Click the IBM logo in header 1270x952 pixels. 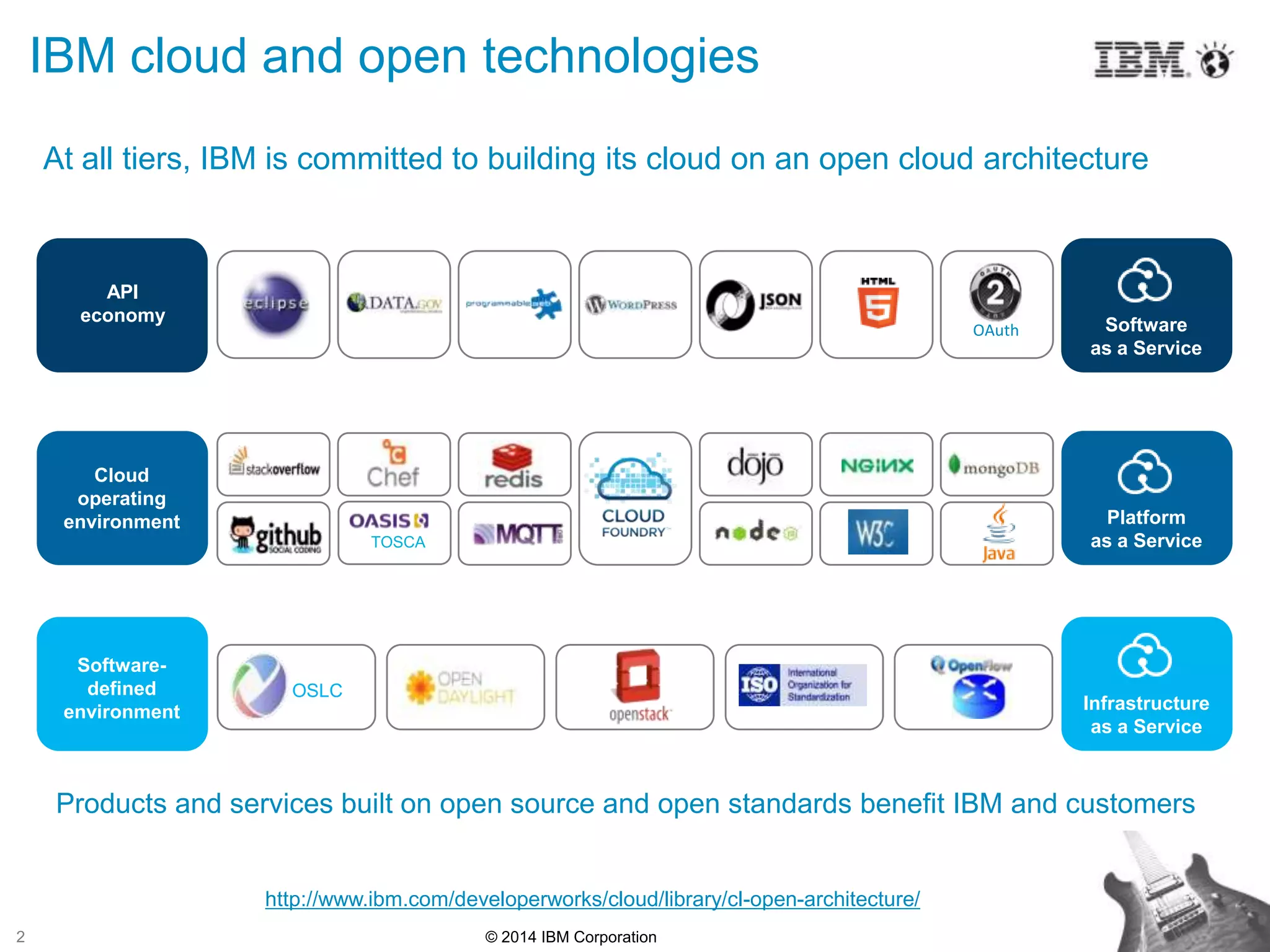click(1141, 59)
